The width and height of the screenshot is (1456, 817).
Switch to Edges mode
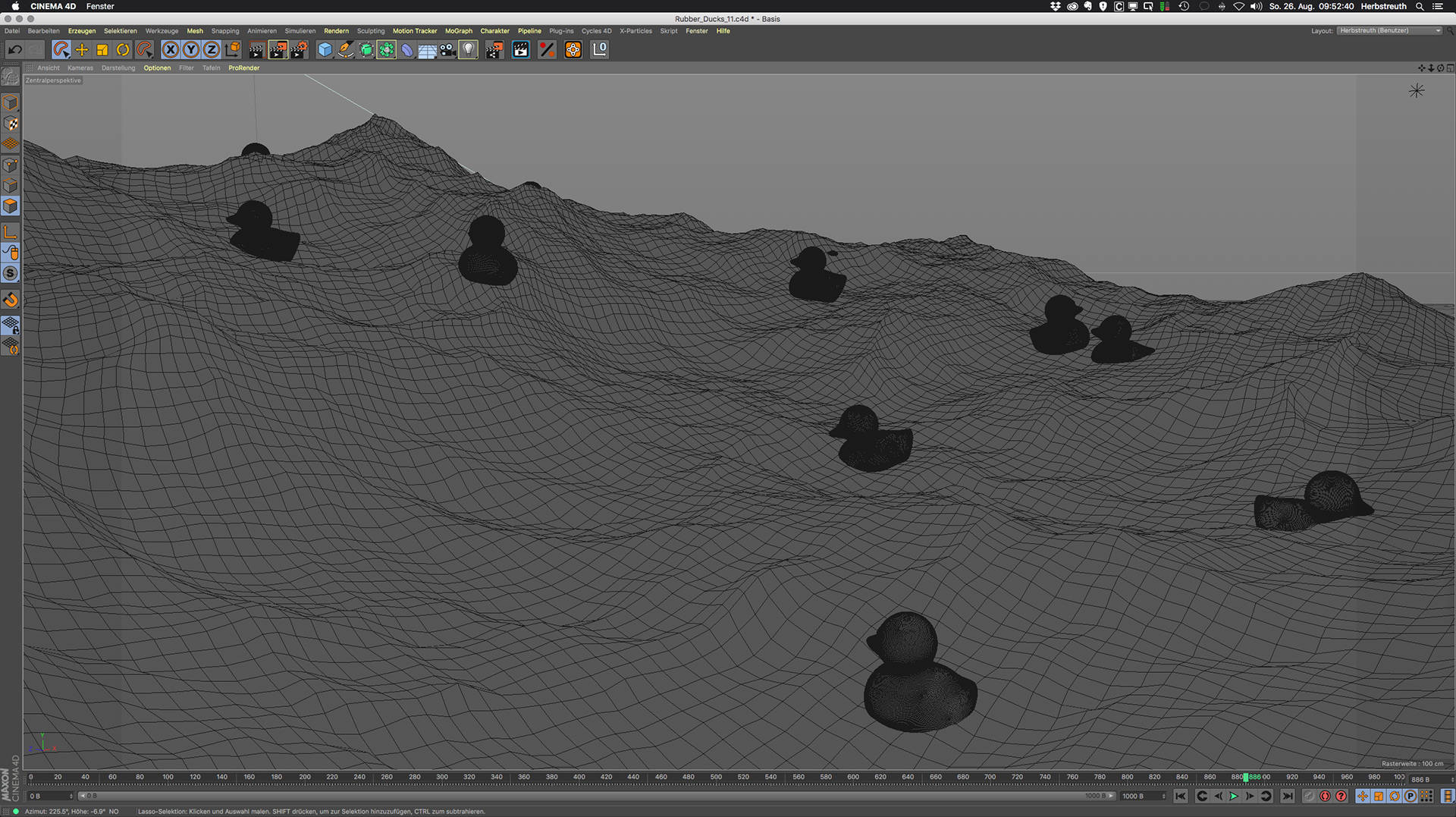click(x=11, y=185)
